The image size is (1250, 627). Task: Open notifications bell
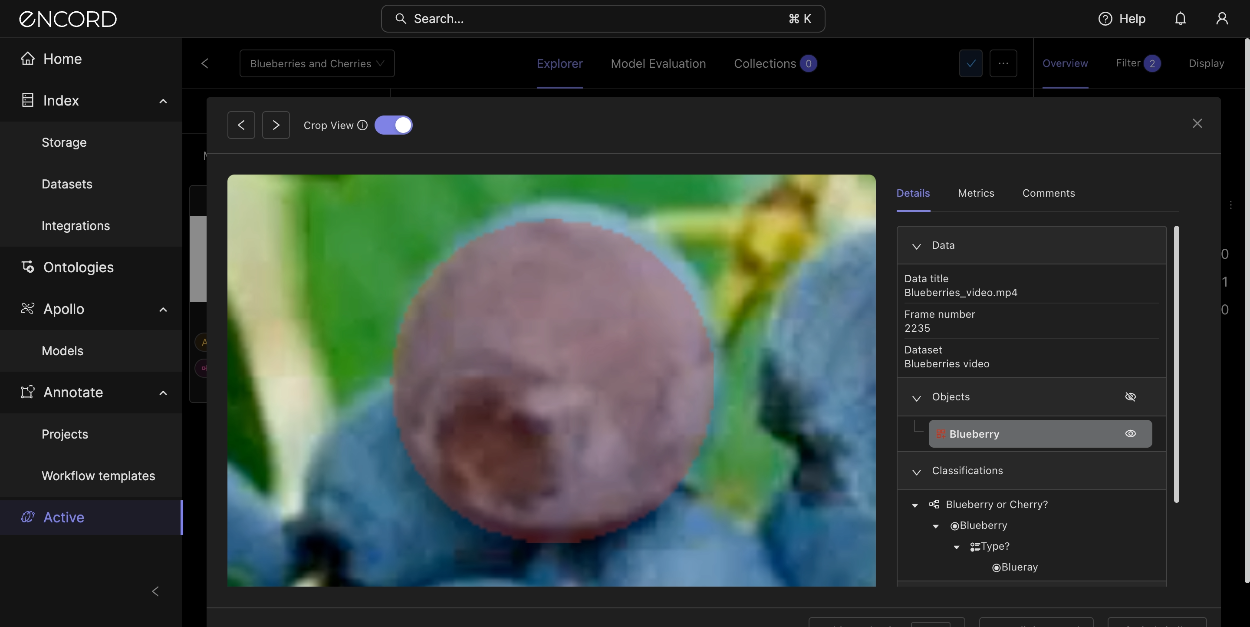coord(1181,19)
